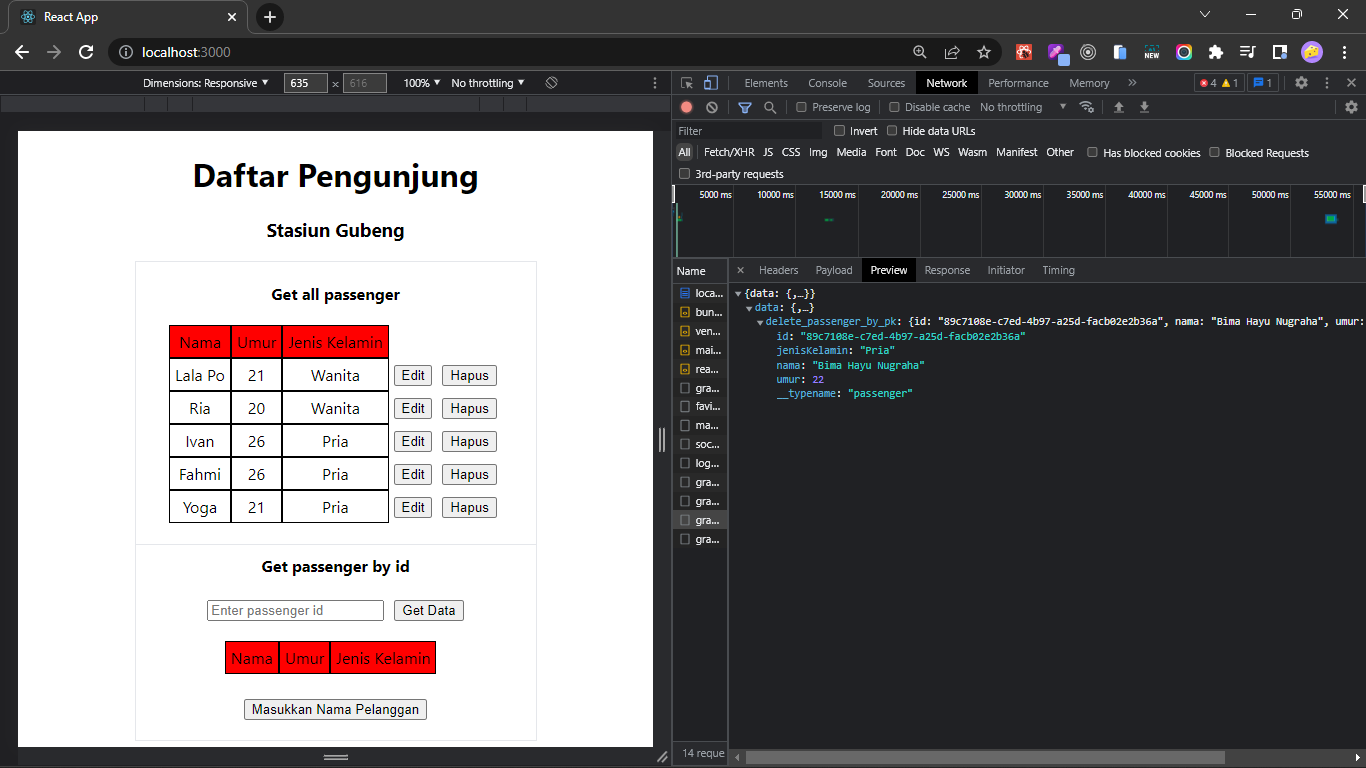Enable the Preserve log checkbox
This screenshot has width=1366, height=768.
click(803, 107)
